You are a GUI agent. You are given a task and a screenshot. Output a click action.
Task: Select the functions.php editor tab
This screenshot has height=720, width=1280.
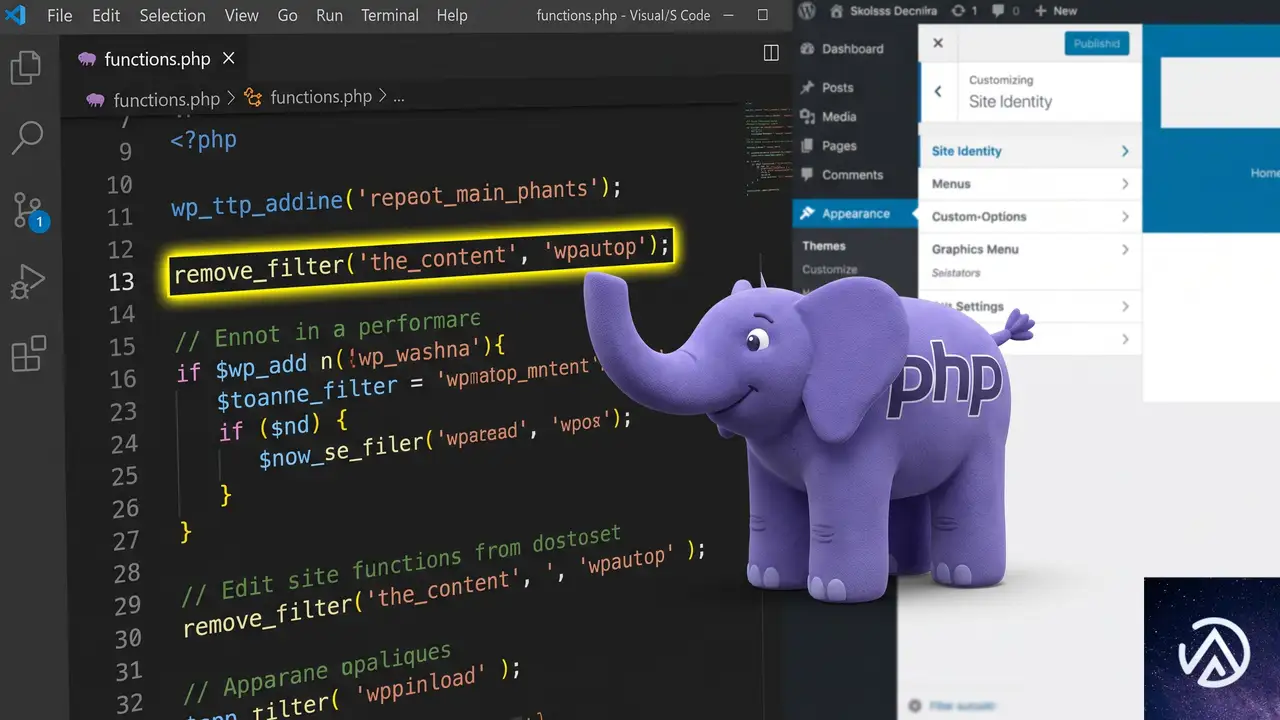[155, 59]
